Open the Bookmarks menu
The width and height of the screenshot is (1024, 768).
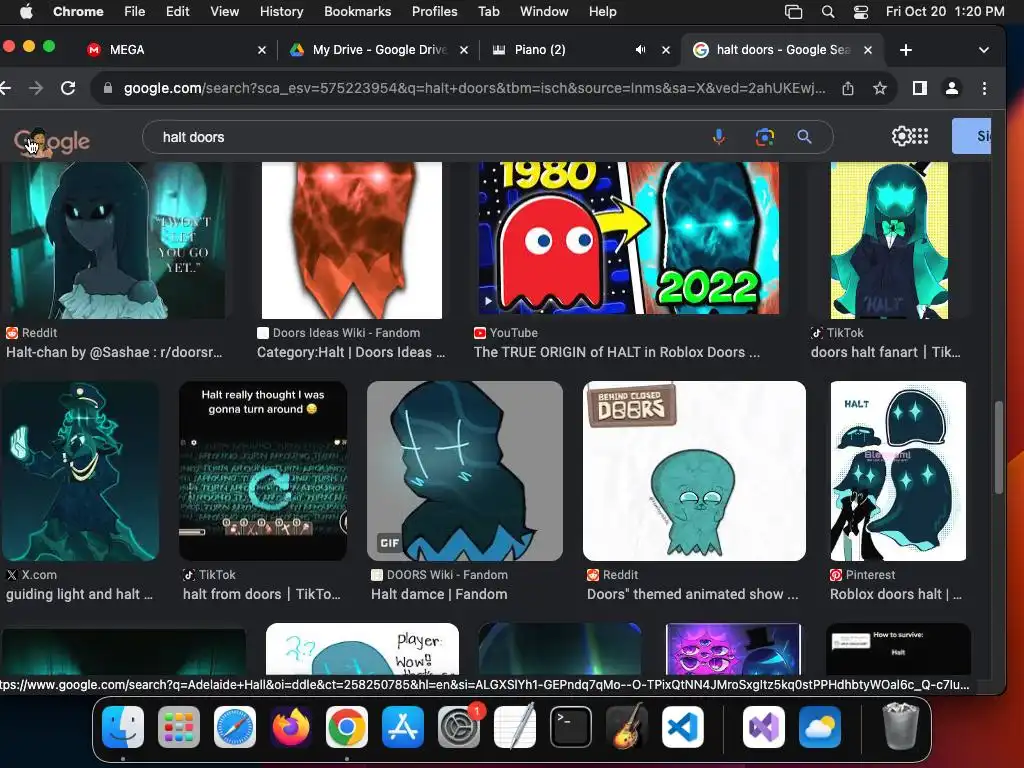(x=357, y=11)
